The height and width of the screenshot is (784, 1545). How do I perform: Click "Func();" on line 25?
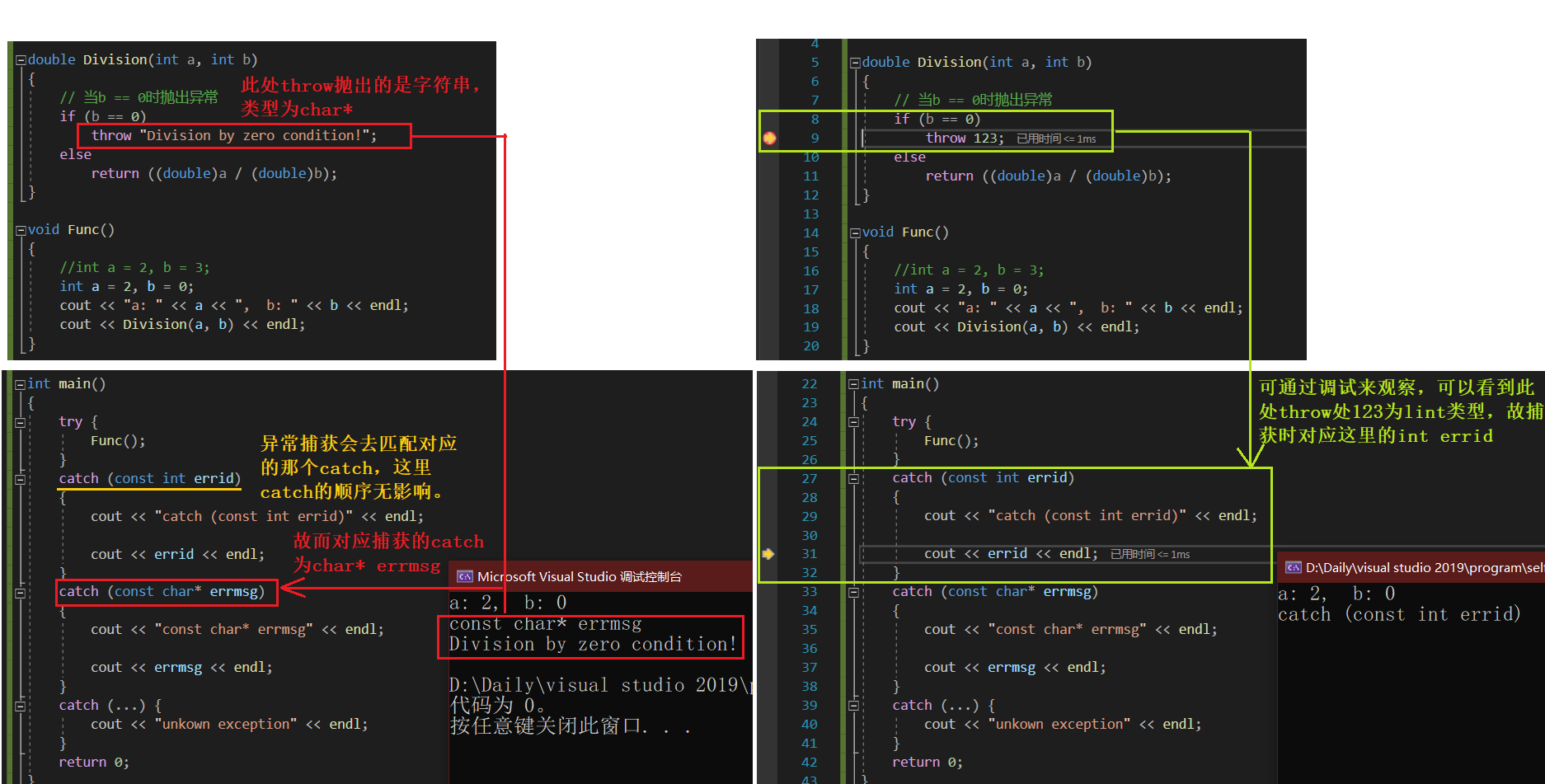[x=951, y=440]
